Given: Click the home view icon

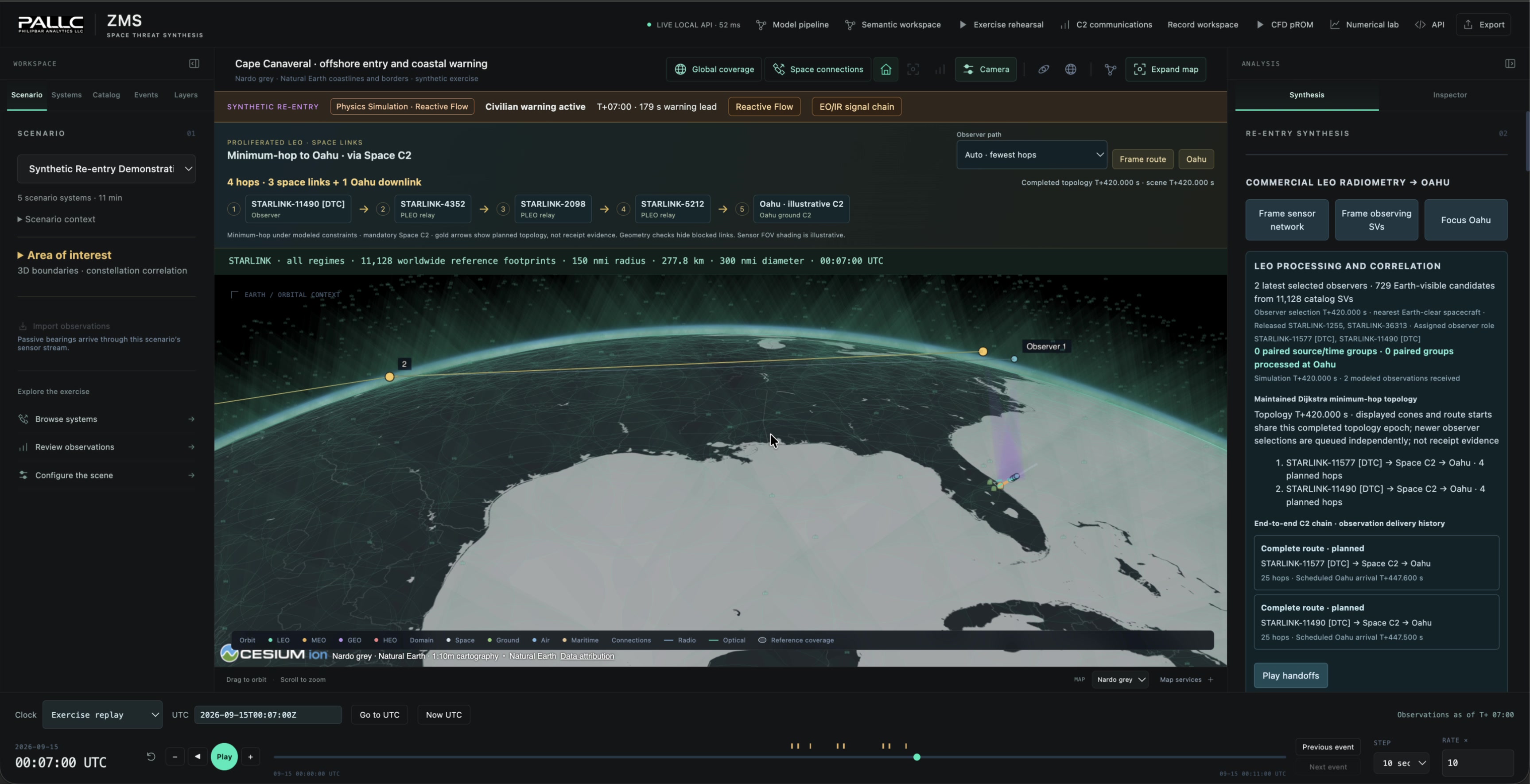Looking at the screenshot, I should (x=885, y=70).
